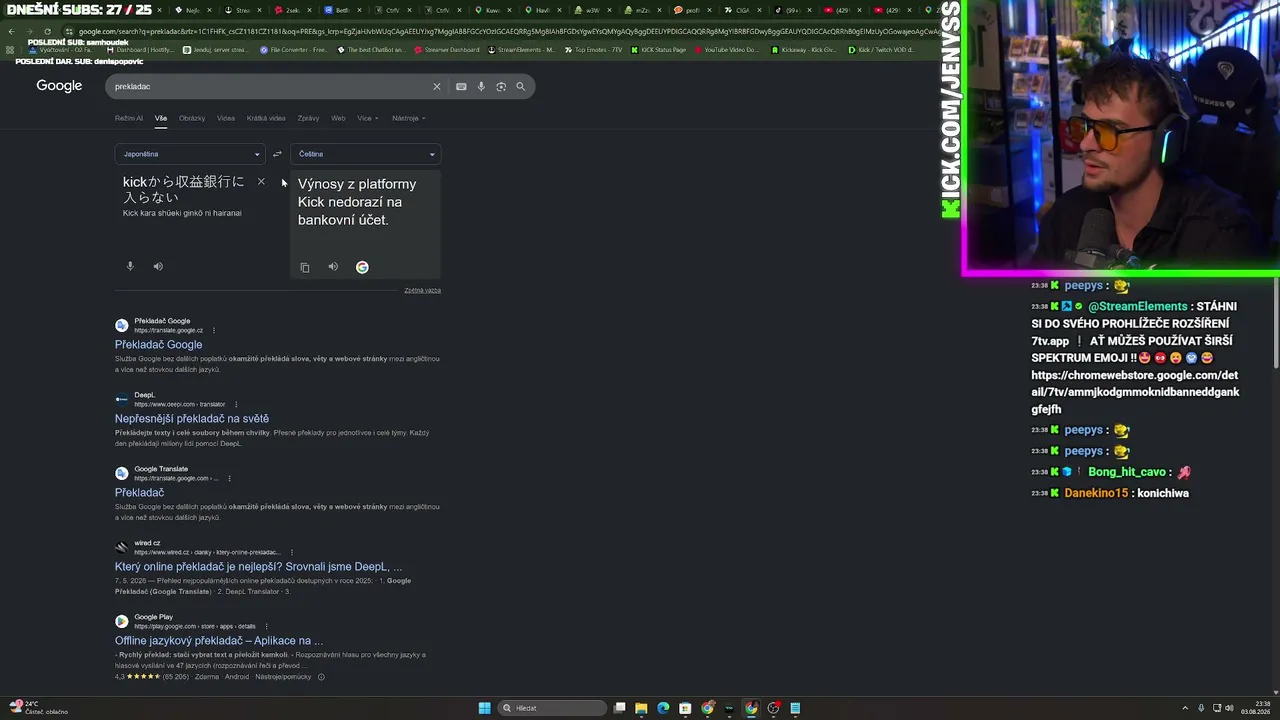Click the browser back arrow
1280x720 pixels.
click(11, 31)
